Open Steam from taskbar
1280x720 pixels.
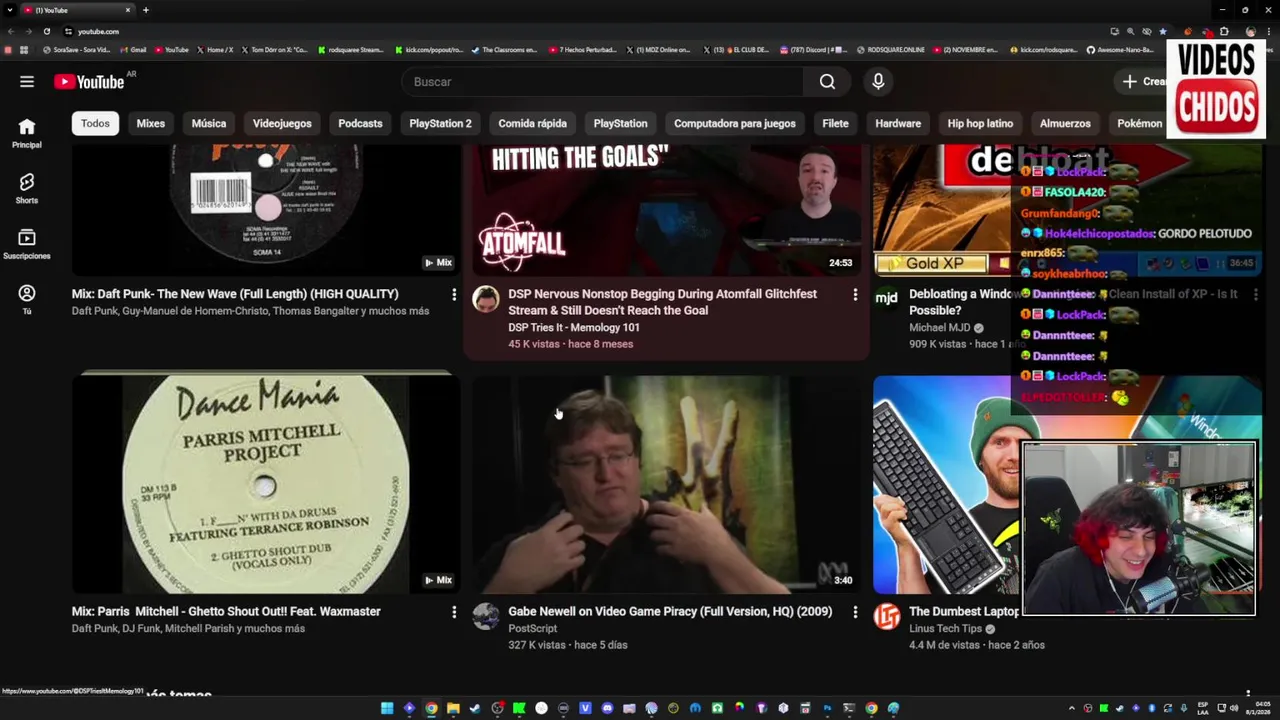click(x=475, y=708)
